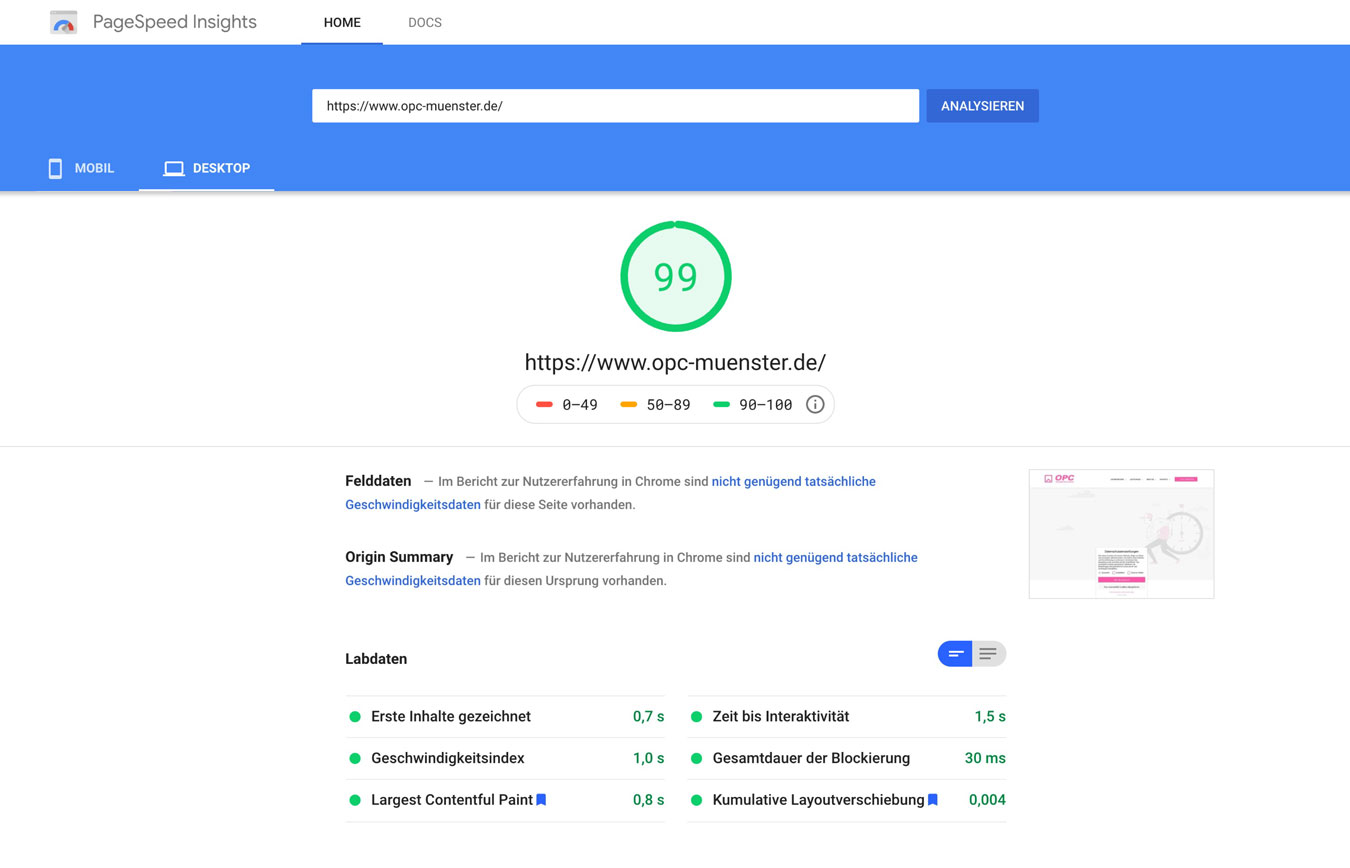This screenshot has height=868, width=1350.
Task: Click the Erste Inhalte gezeichnet metric
Action: point(505,716)
